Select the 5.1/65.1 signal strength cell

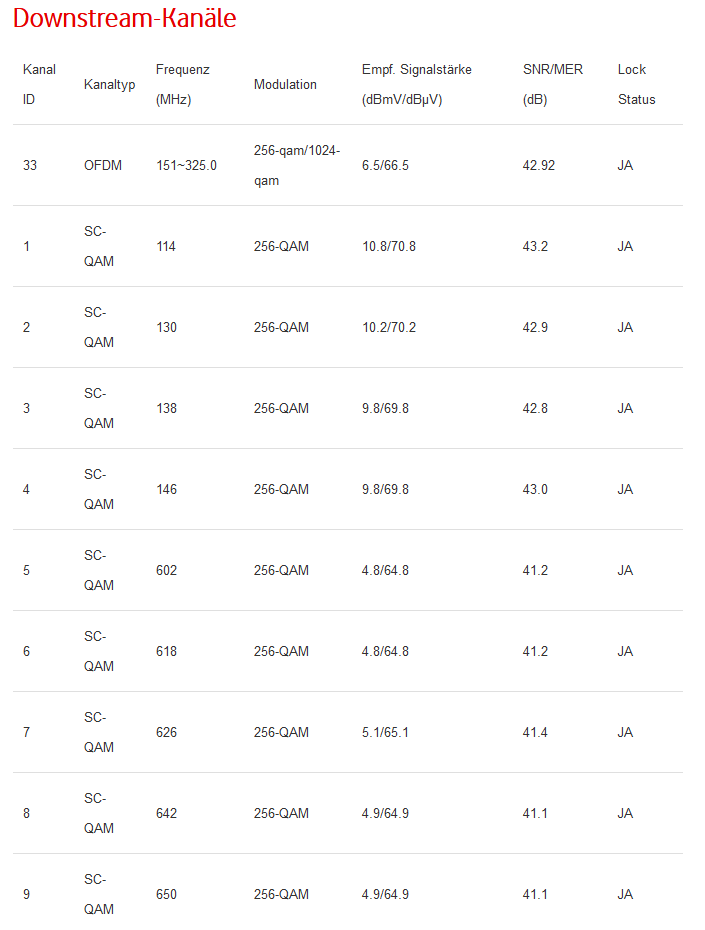(x=385, y=732)
